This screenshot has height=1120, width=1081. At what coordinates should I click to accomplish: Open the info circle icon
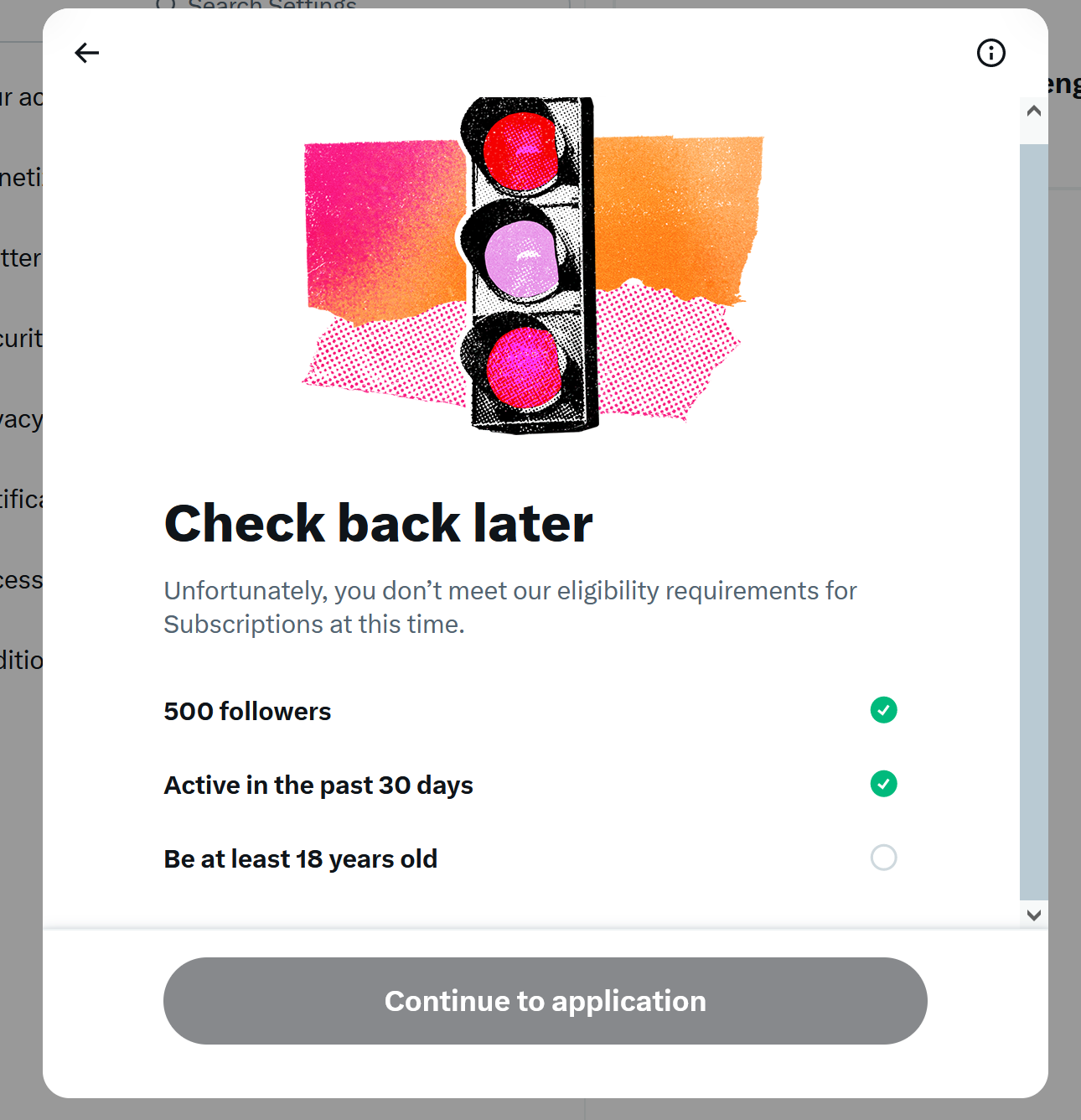coord(991,53)
